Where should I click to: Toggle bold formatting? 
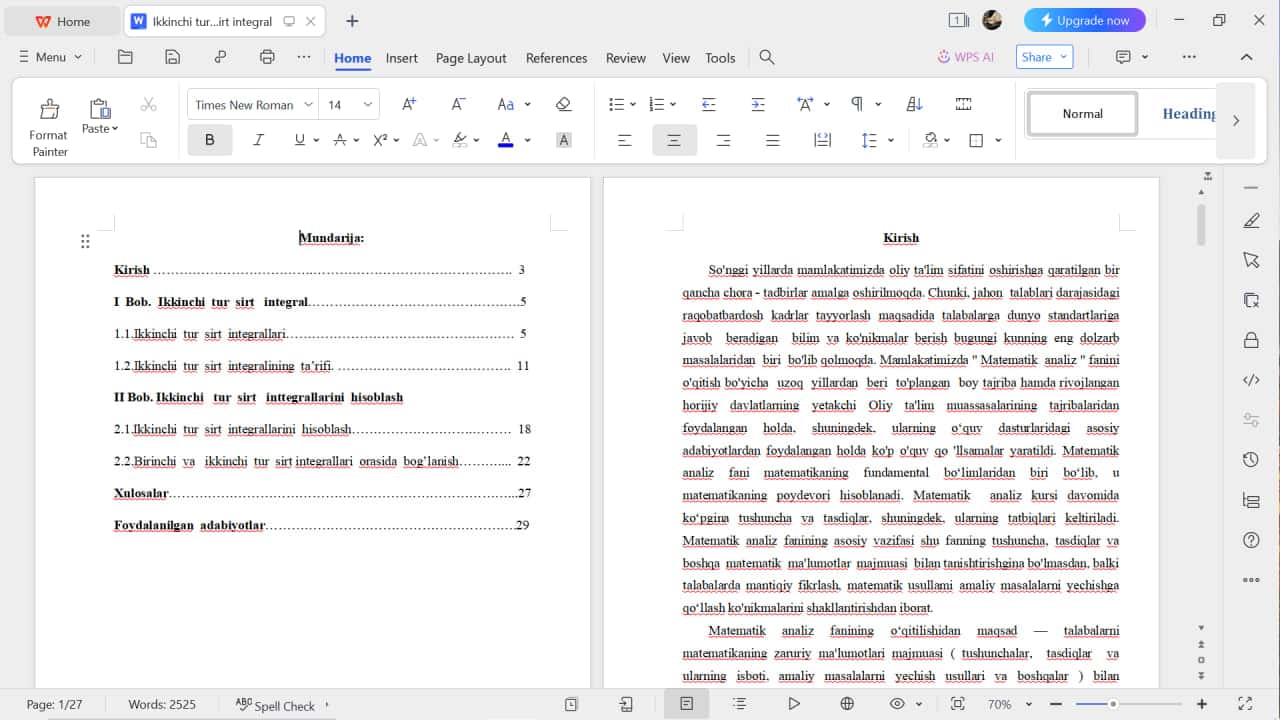210,140
